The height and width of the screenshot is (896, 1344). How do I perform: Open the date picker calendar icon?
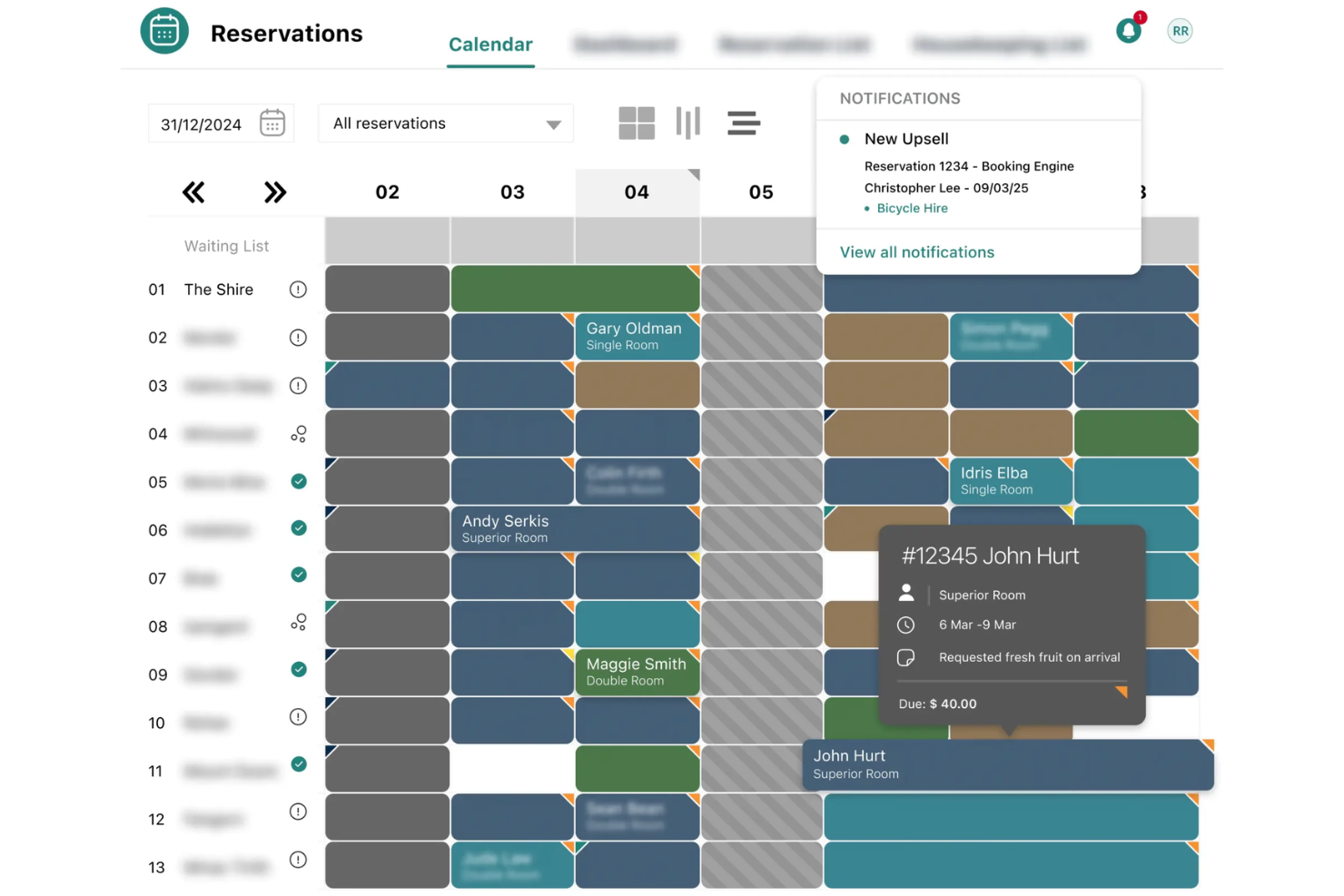[x=272, y=123]
